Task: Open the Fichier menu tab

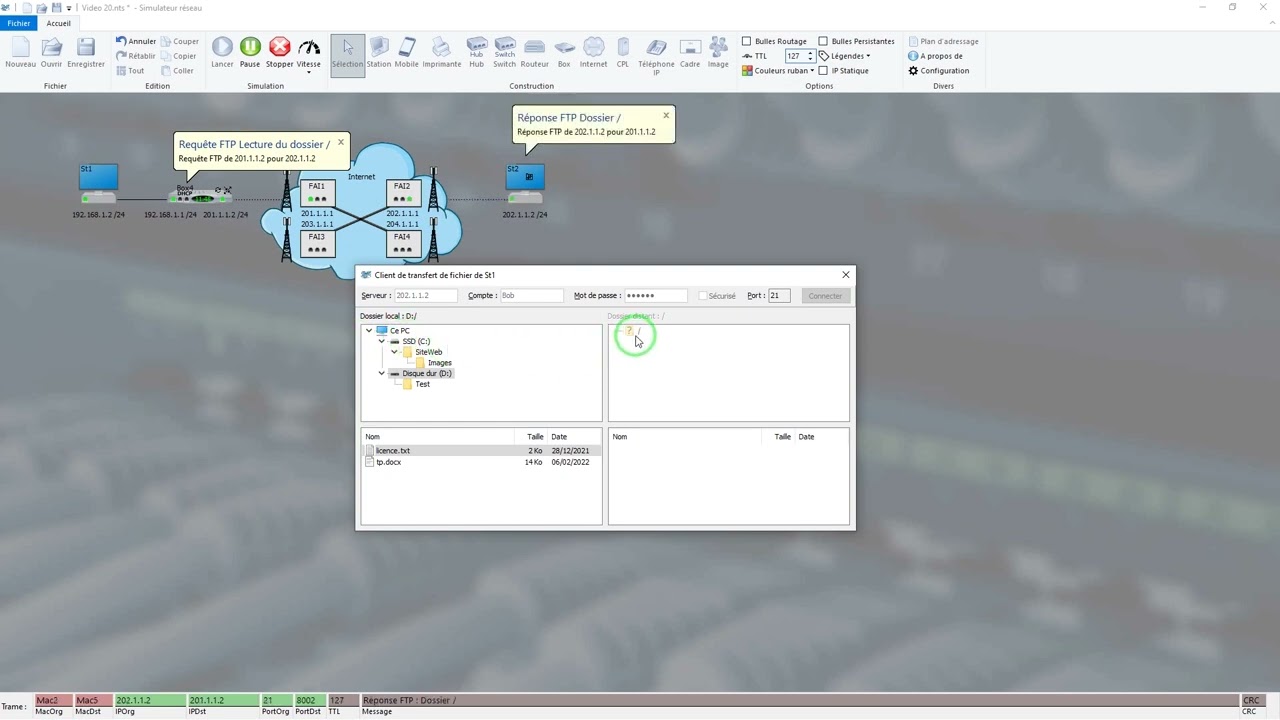Action: (19, 23)
